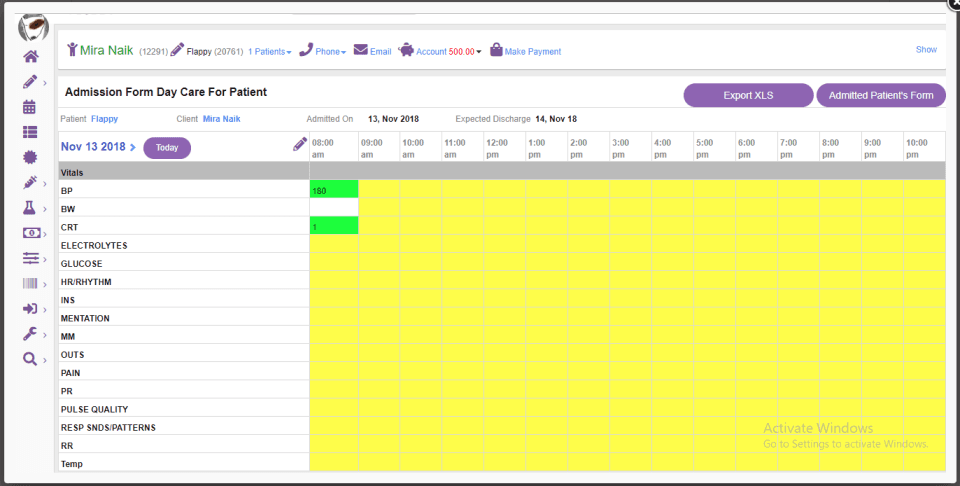
Task: Open Admitted Patient's Form button
Action: [881, 95]
